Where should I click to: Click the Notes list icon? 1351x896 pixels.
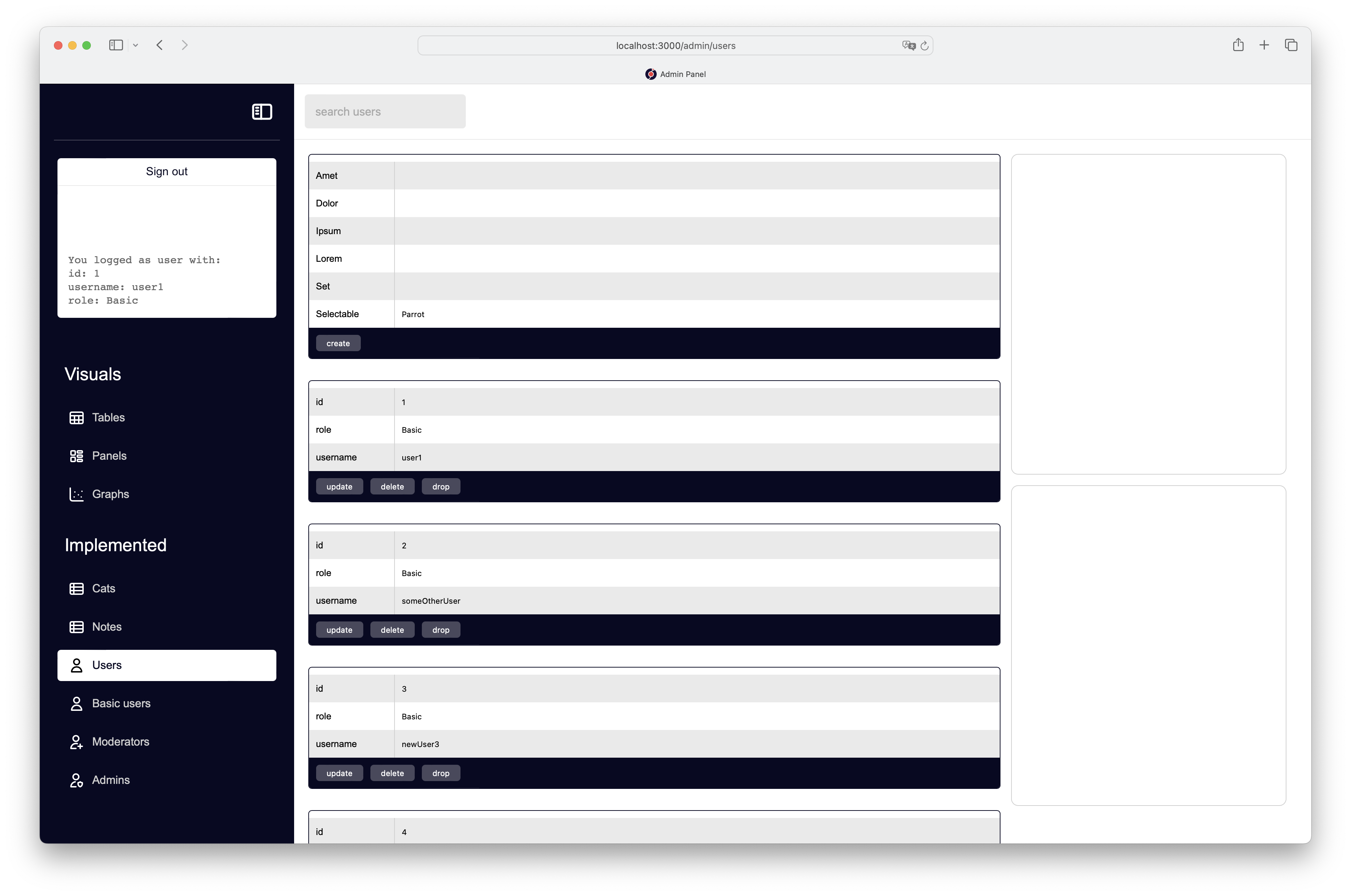(x=77, y=627)
